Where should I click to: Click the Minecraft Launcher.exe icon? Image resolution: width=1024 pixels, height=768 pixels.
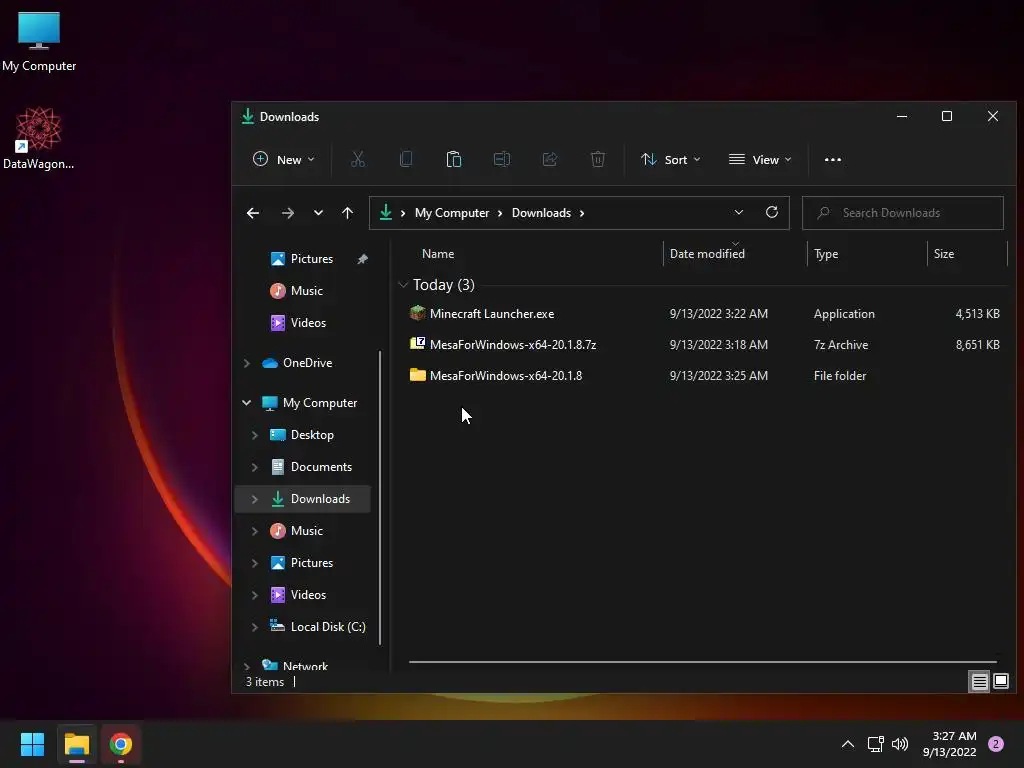click(417, 313)
